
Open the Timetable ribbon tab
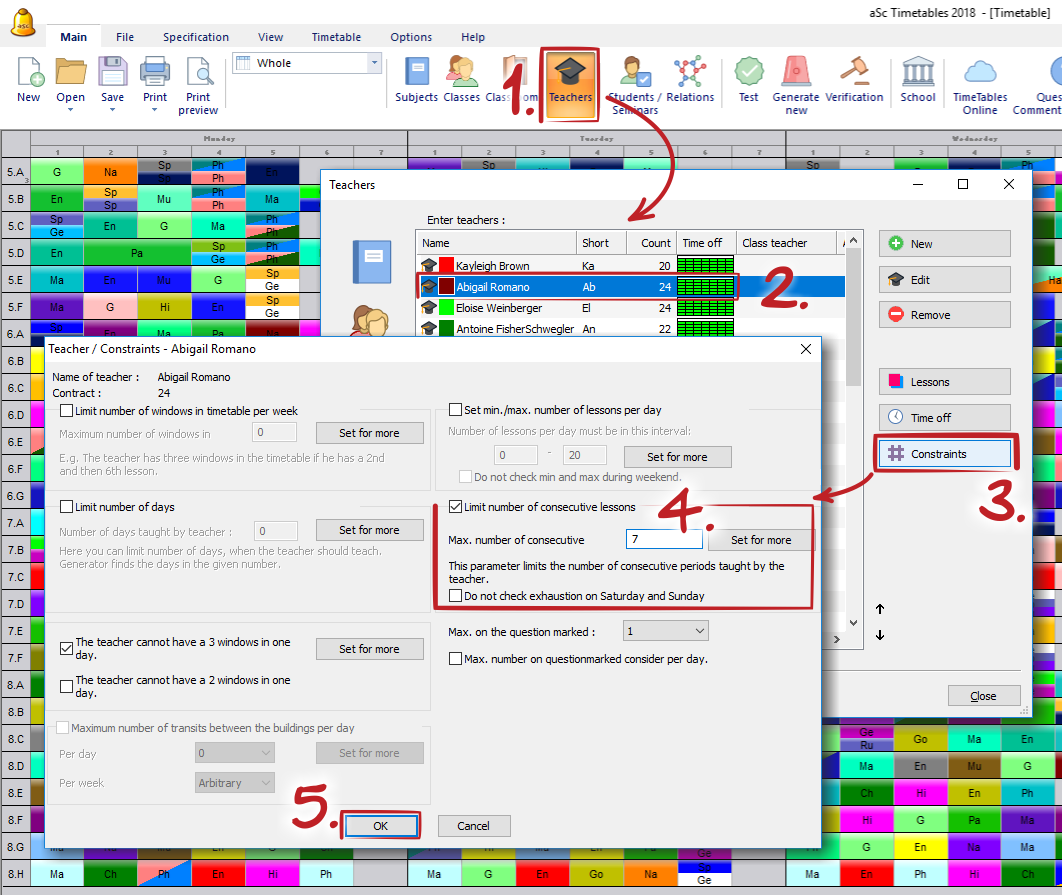(336, 37)
